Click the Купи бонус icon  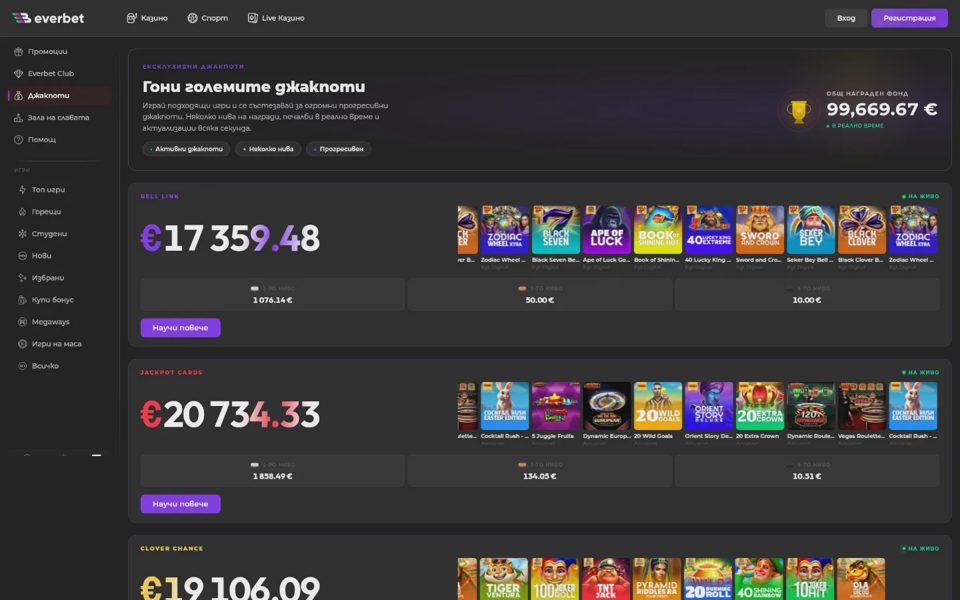[23, 300]
